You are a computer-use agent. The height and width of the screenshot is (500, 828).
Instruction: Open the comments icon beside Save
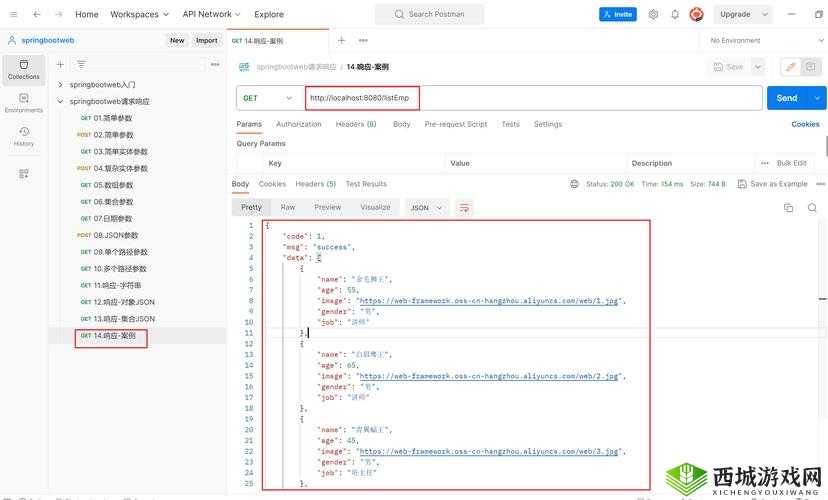click(x=813, y=67)
